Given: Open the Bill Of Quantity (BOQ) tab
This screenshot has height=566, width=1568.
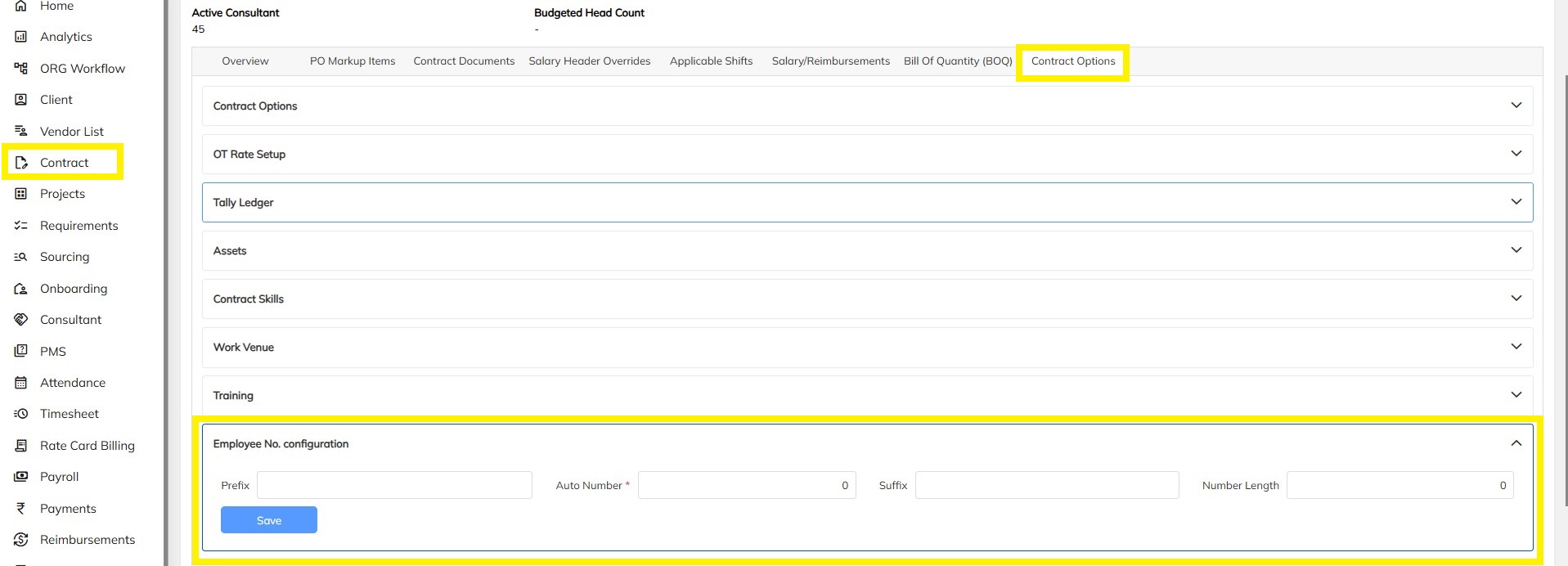Looking at the screenshot, I should [x=958, y=61].
